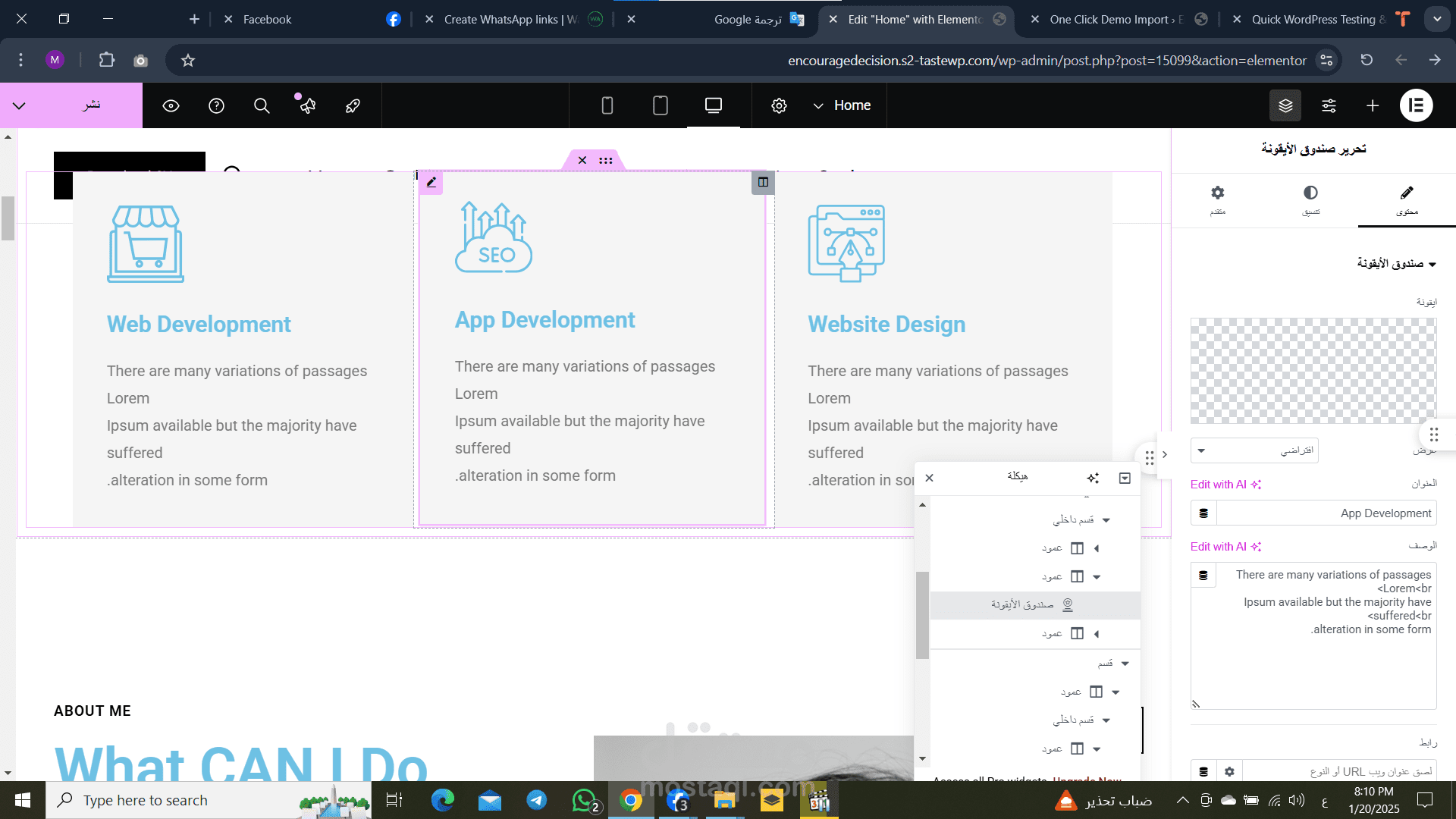Switch to tablet responsive view
The height and width of the screenshot is (819, 1456).
pyautogui.click(x=660, y=105)
